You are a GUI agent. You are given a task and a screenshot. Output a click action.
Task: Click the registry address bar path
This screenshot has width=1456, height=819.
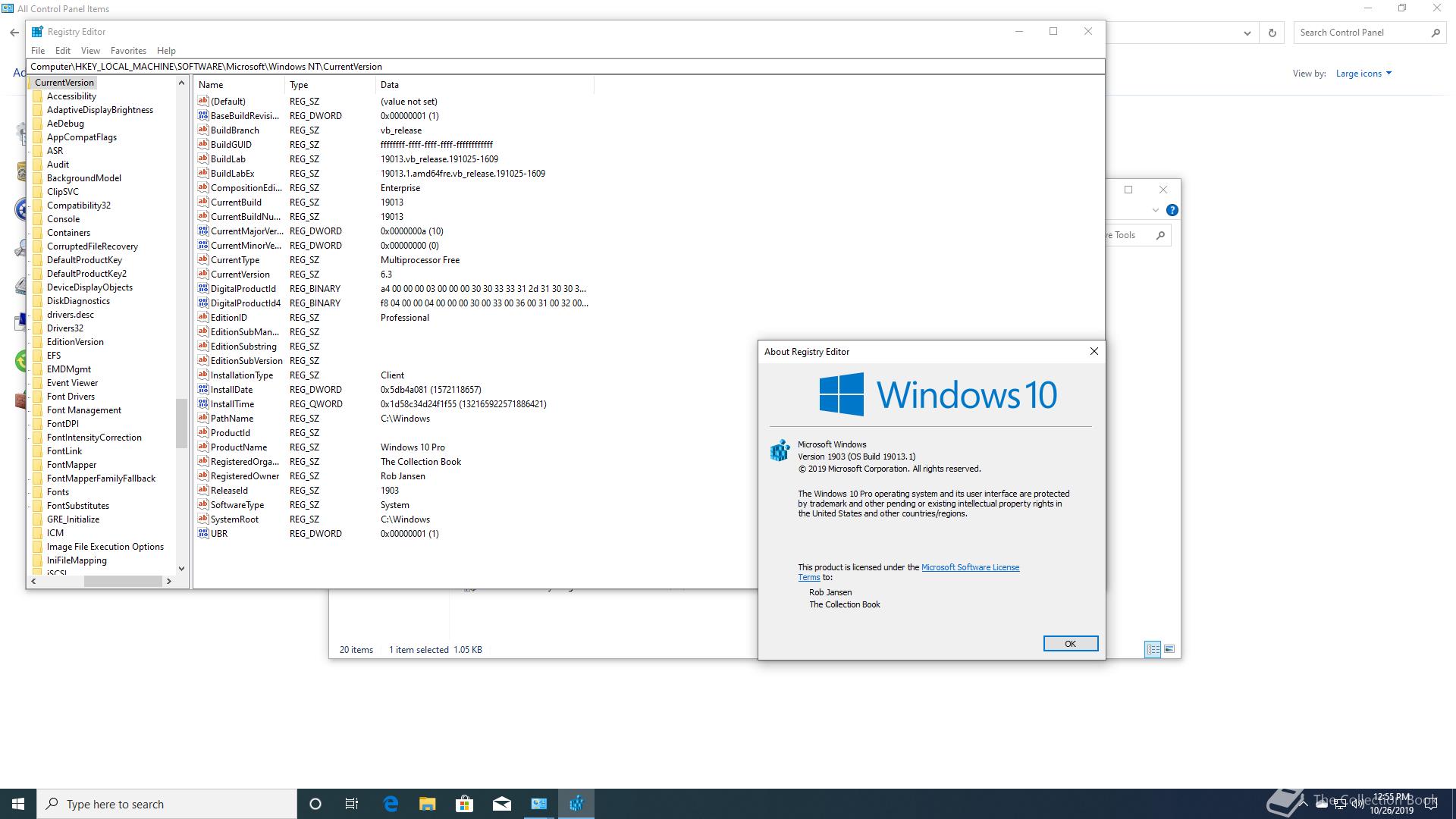click(565, 67)
